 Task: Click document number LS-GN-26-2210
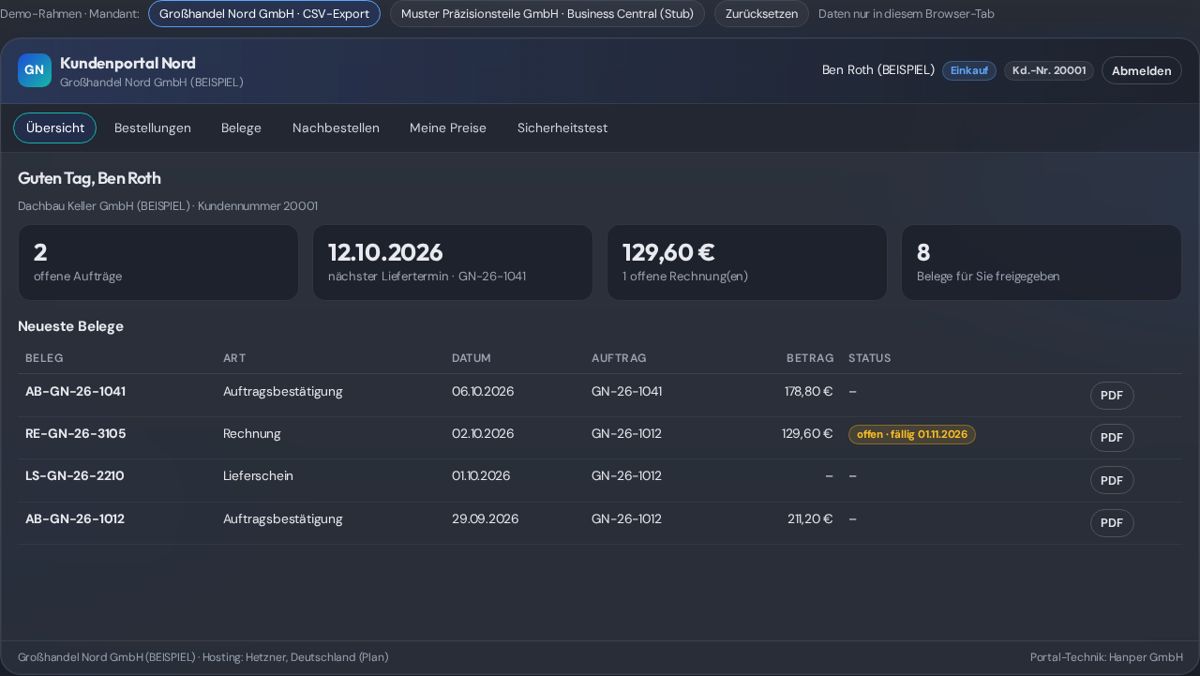click(x=74, y=476)
